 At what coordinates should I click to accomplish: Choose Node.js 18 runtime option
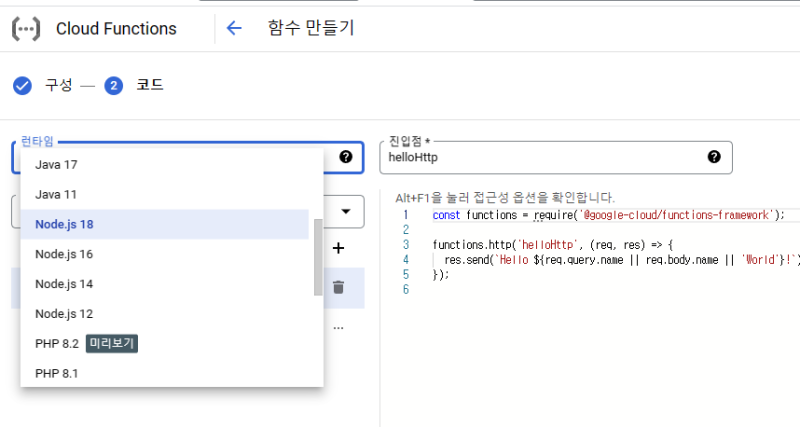pyautogui.click(x=64, y=224)
